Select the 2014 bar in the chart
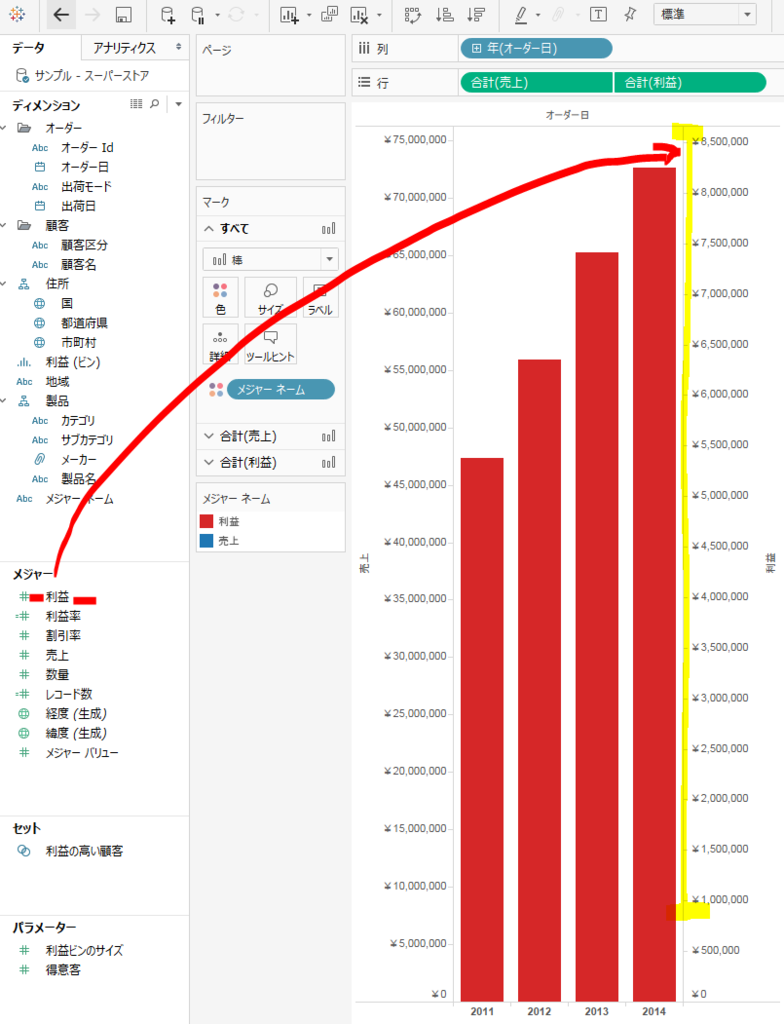The image size is (784, 1024). coord(654,584)
